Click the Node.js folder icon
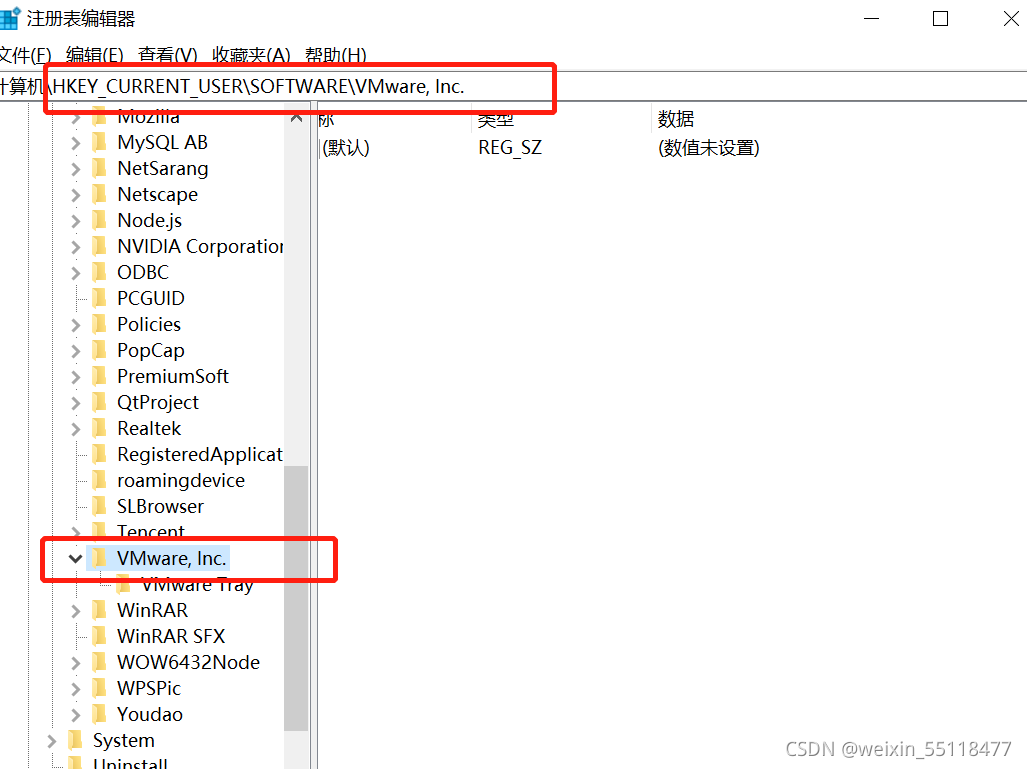Viewport: 1027px width, 769px height. 100,221
